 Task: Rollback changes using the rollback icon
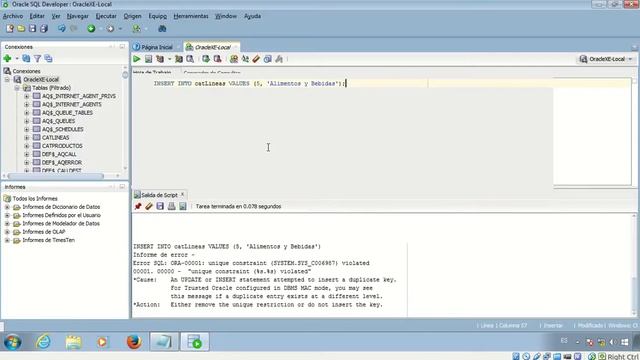218,59
